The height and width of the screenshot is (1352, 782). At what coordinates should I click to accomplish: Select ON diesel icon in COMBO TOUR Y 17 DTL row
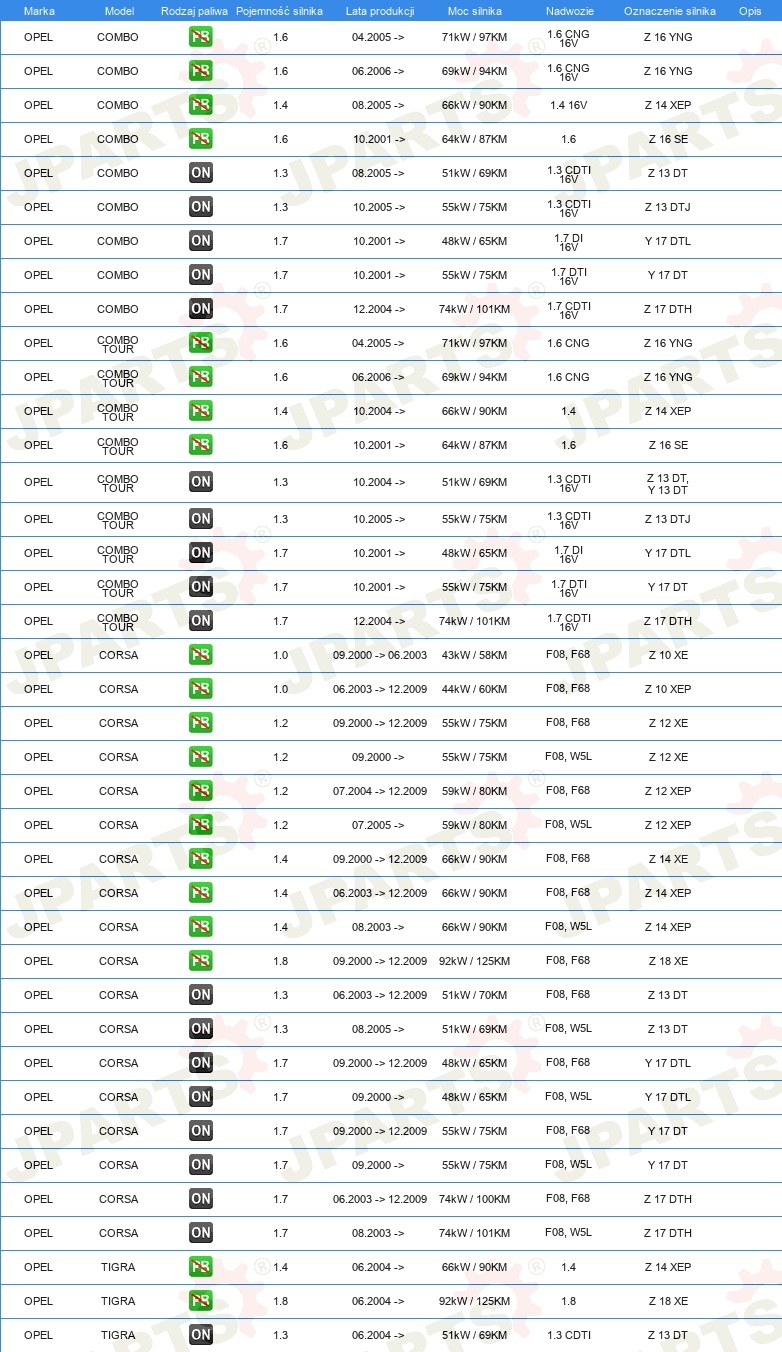pyautogui.click(x=200, y=553)
